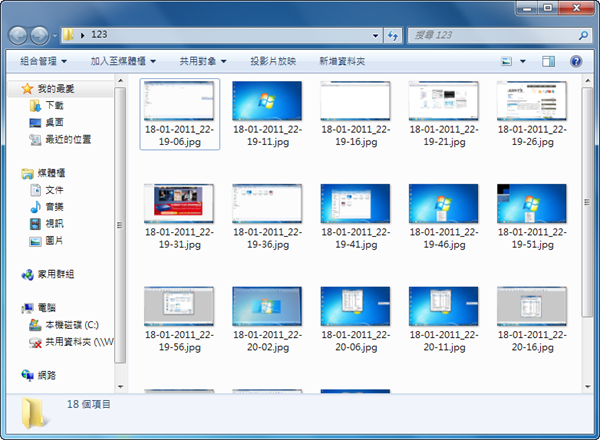Screen dimensions: 600x440
Task: Click the 123 path in address bar
Action: pyautogui.click(x=99, y=35)
